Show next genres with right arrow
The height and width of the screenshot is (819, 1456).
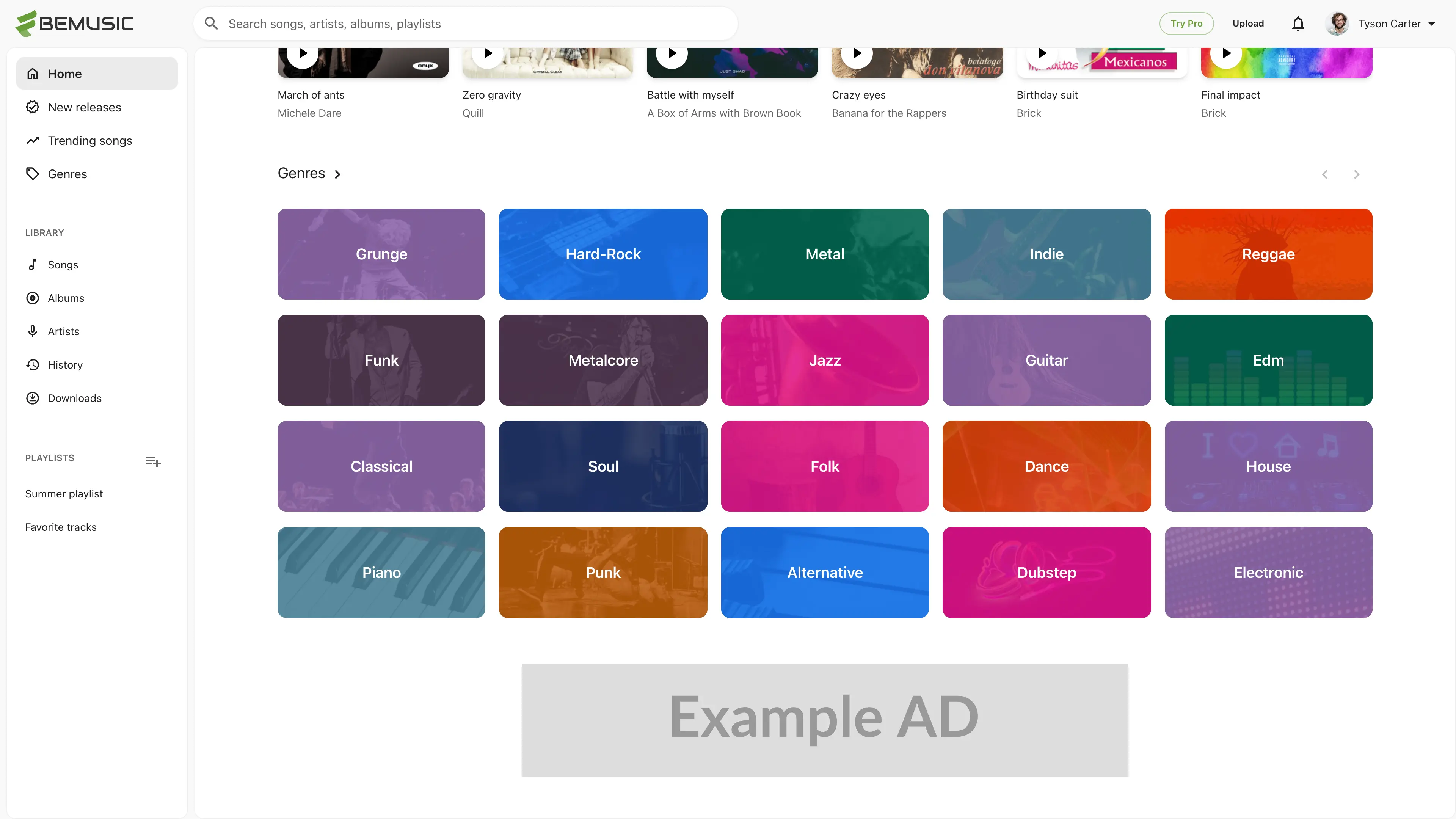pos(1357,174)
